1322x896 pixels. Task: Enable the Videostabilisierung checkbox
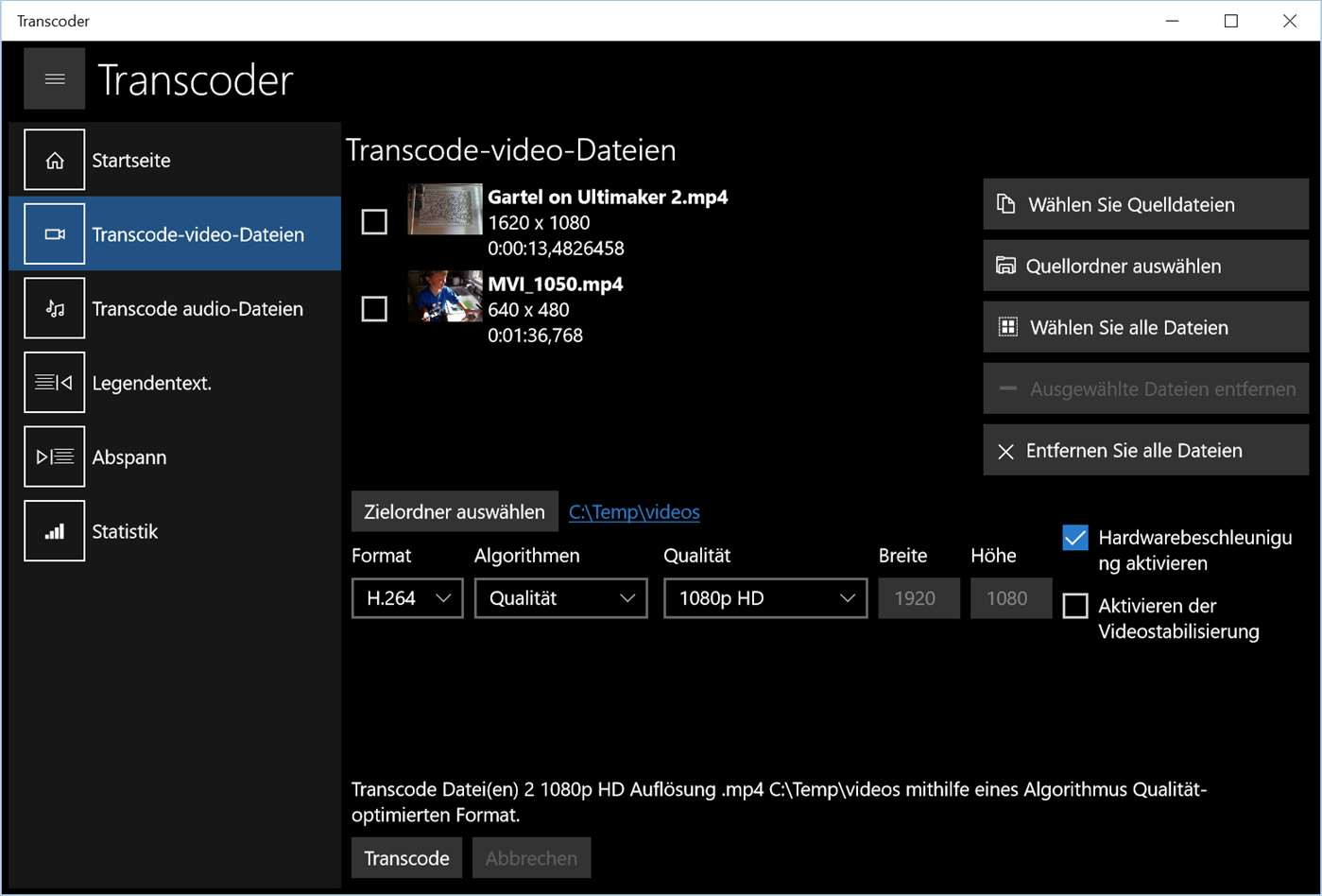[1075, 606]
